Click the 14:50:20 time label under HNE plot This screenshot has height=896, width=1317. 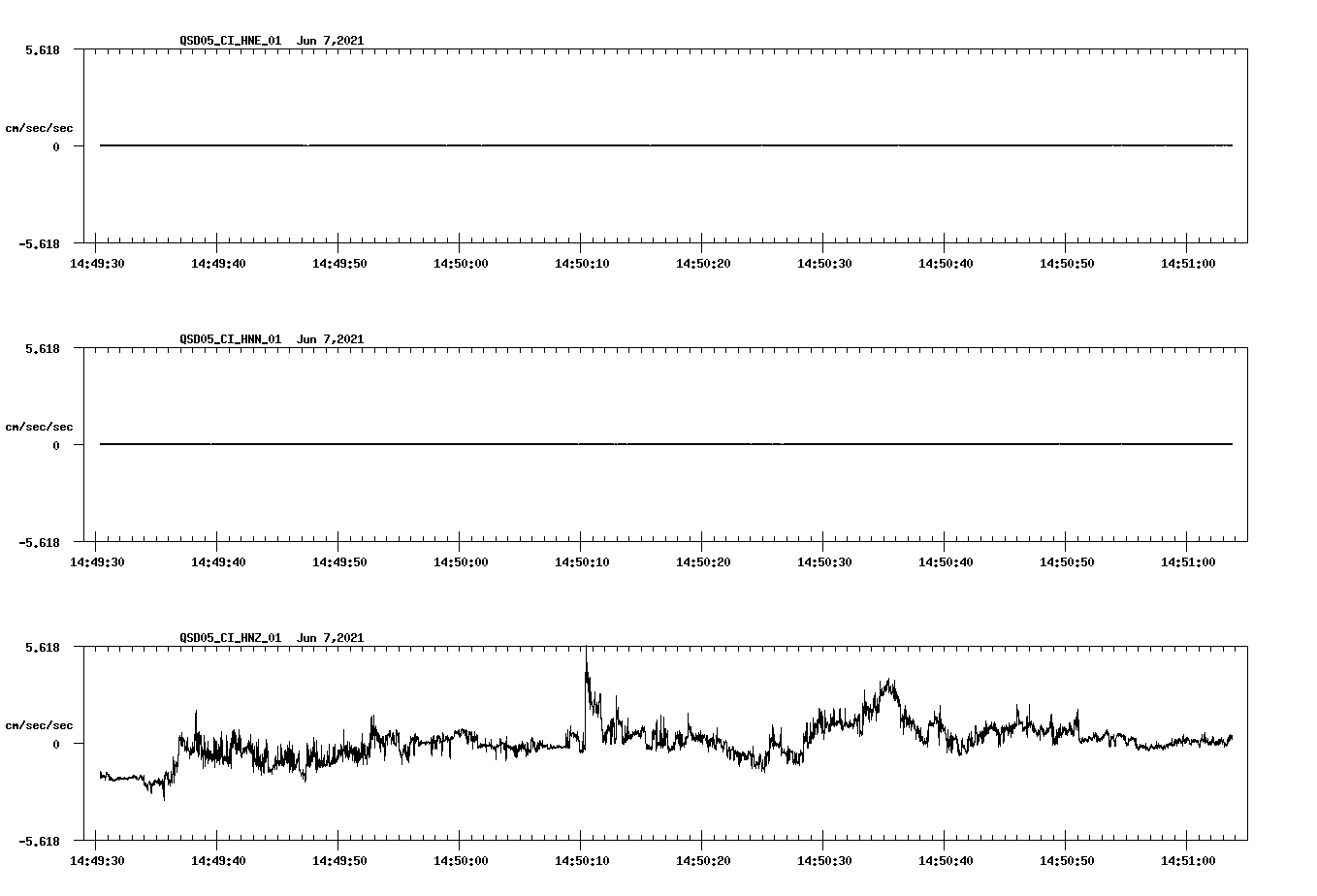tap(703, 264)
